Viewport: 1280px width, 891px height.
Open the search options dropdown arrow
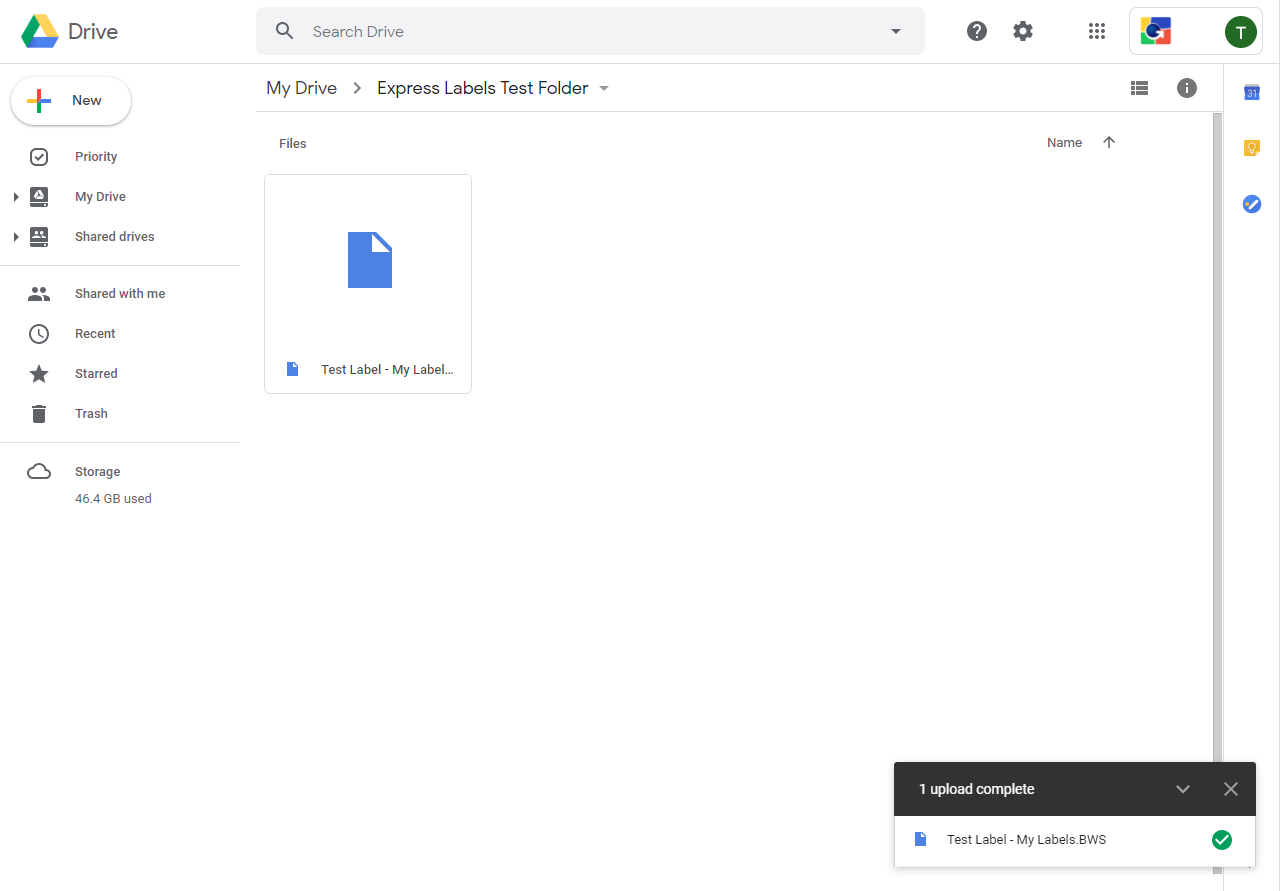pyautogui.click(x=895, y=32)
